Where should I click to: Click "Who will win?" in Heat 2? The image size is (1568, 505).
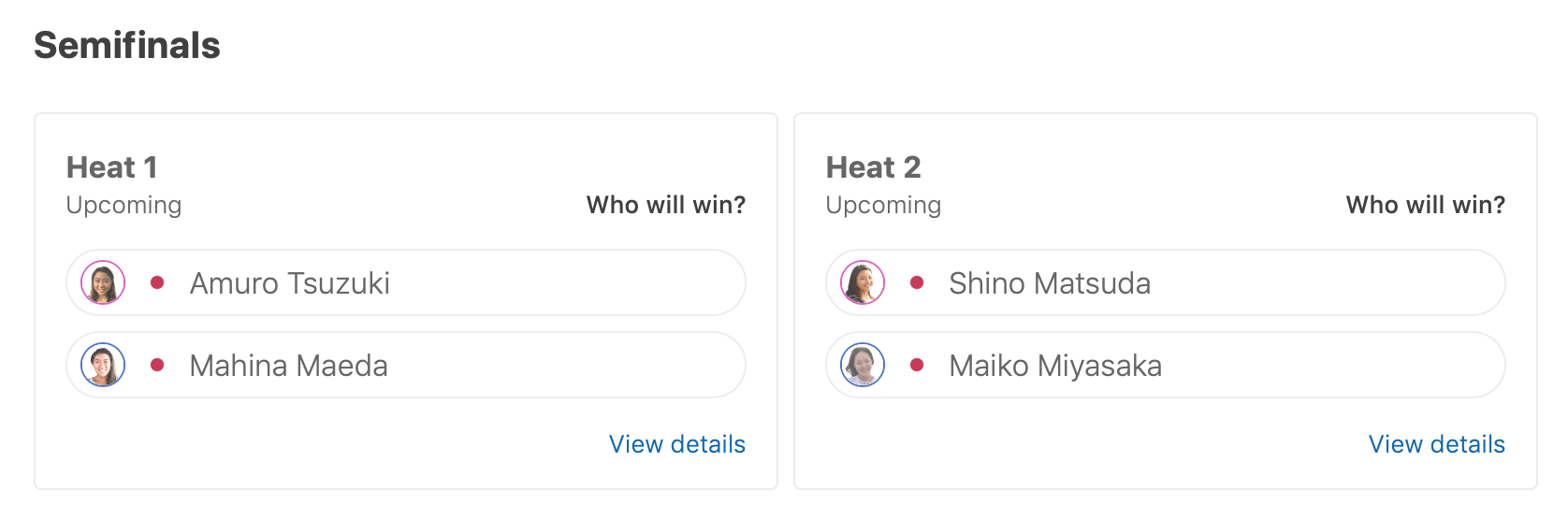pyautogui.click(x=1425, y=205)
